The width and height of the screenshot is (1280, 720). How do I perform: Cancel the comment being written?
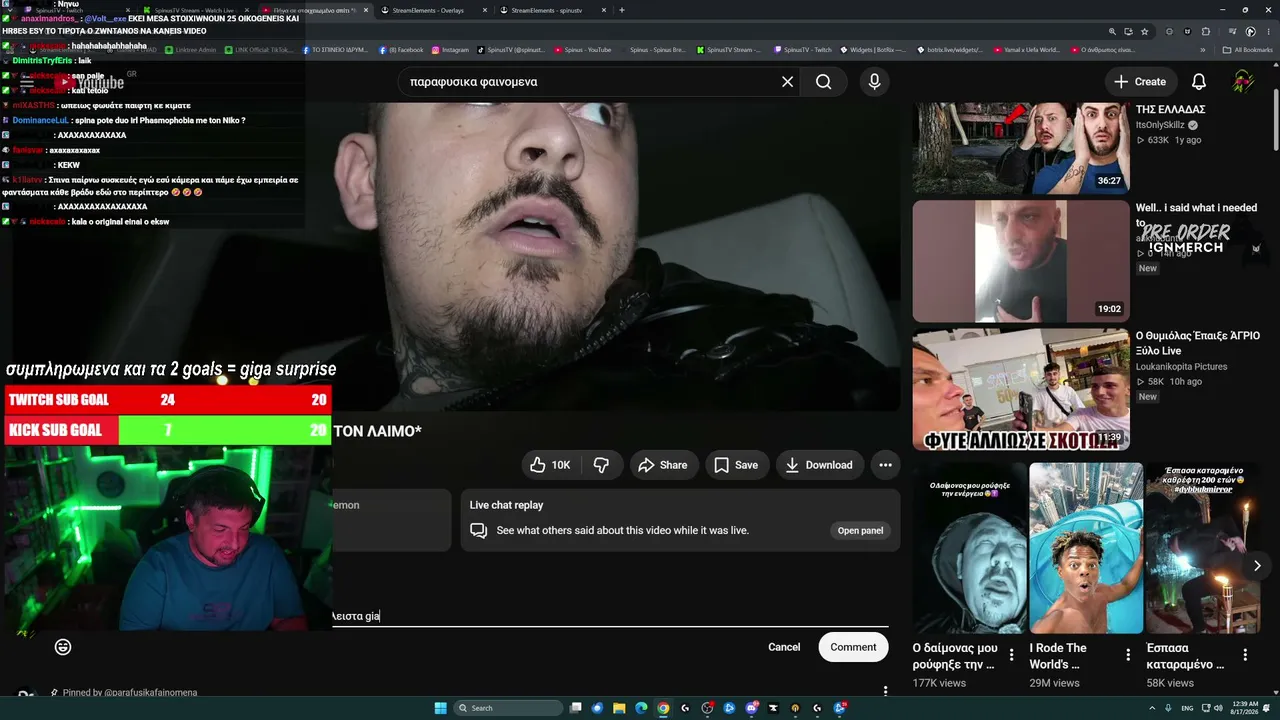[x=784, y=647]
